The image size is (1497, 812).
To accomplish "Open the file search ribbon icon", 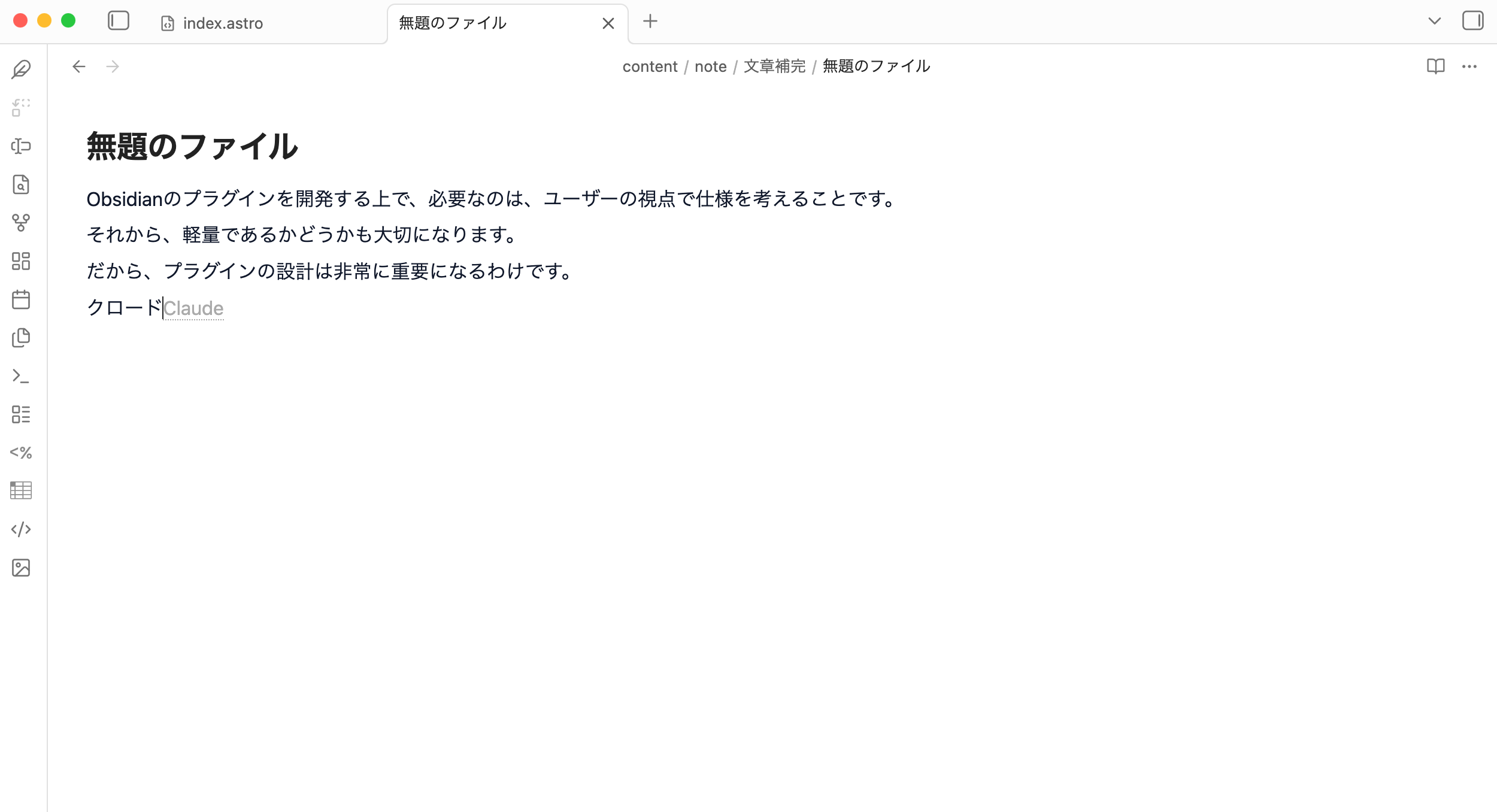I will tap(21, 184).
